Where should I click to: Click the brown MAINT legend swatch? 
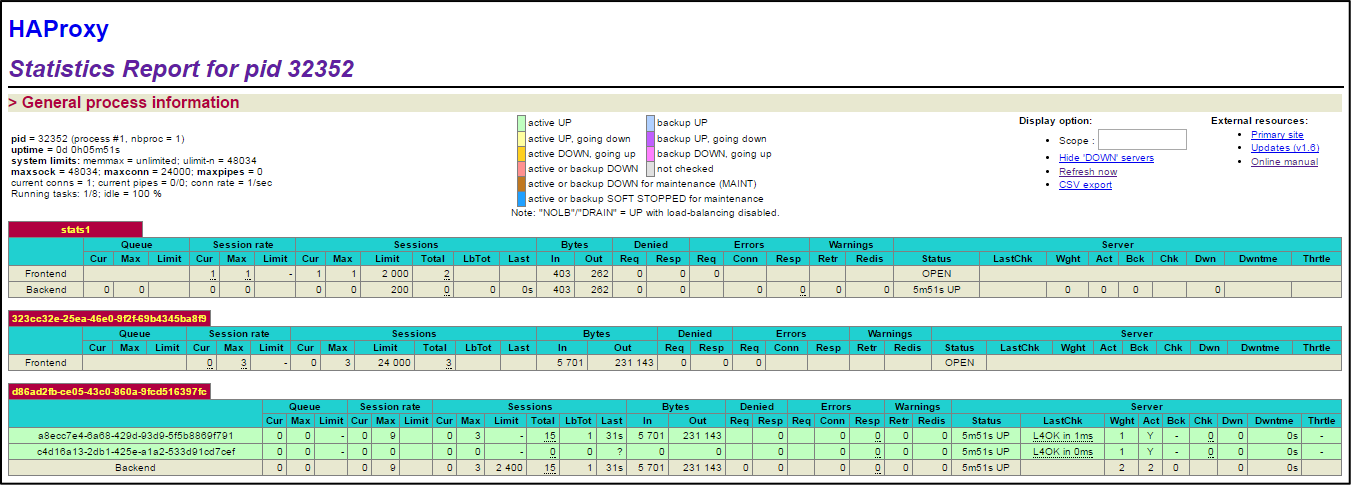pos(521,184)
